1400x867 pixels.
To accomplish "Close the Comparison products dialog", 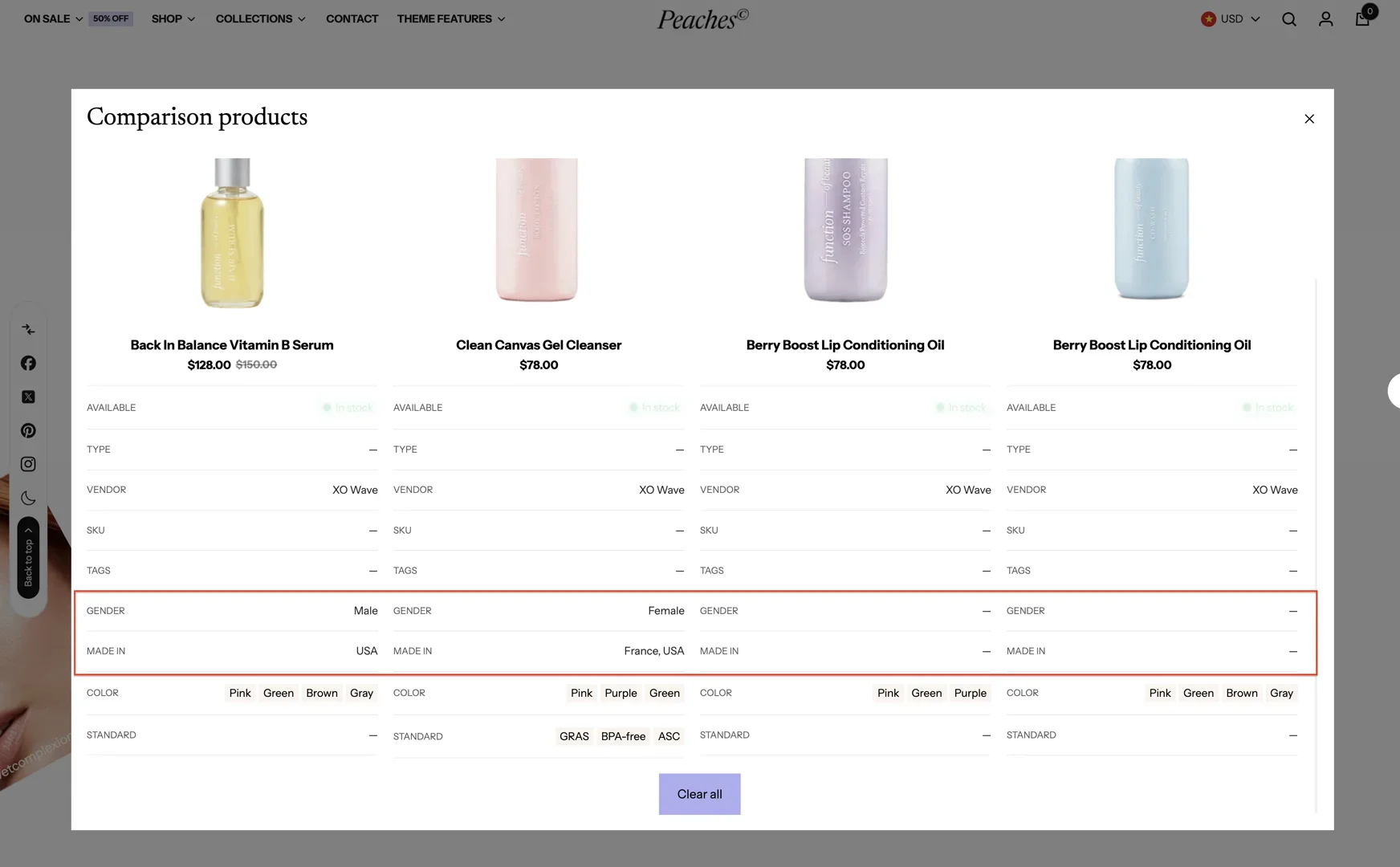I will coord(1309,119).
